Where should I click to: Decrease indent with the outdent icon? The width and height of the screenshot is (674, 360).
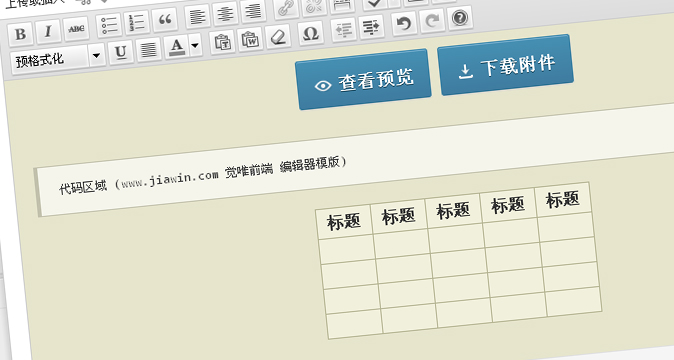pos(343,30)
